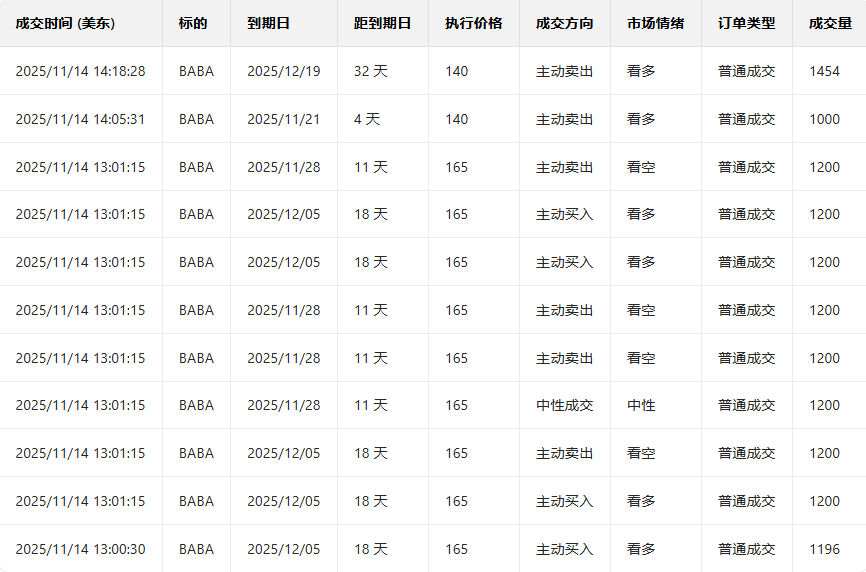The height and width of the screenshot is (572, 866).
Task: Select the 成交量 column header
Action: click(830, 23)
